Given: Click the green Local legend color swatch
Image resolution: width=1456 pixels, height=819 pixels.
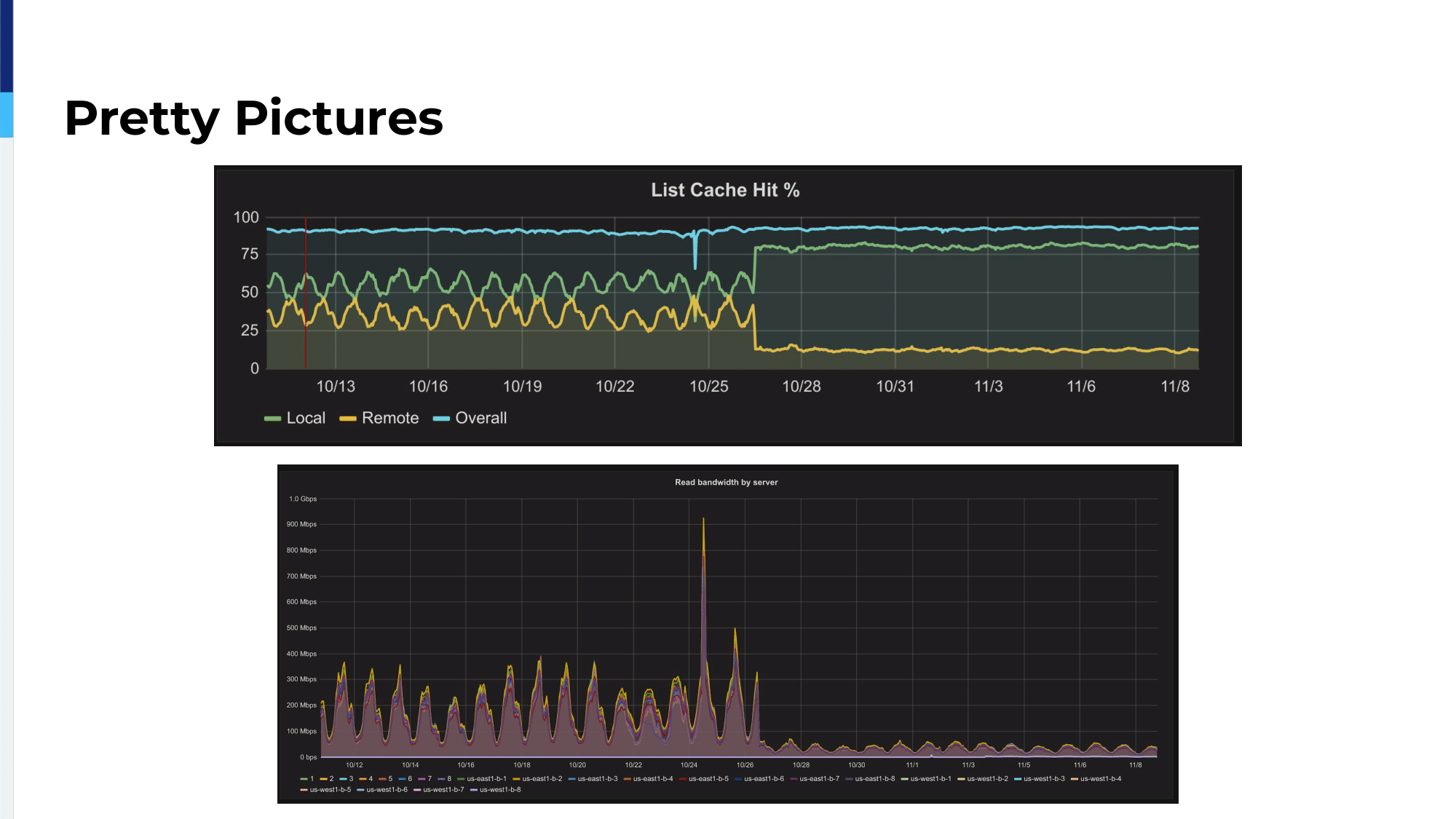Looking at the screenshot, I should click(x=272, y=419).
